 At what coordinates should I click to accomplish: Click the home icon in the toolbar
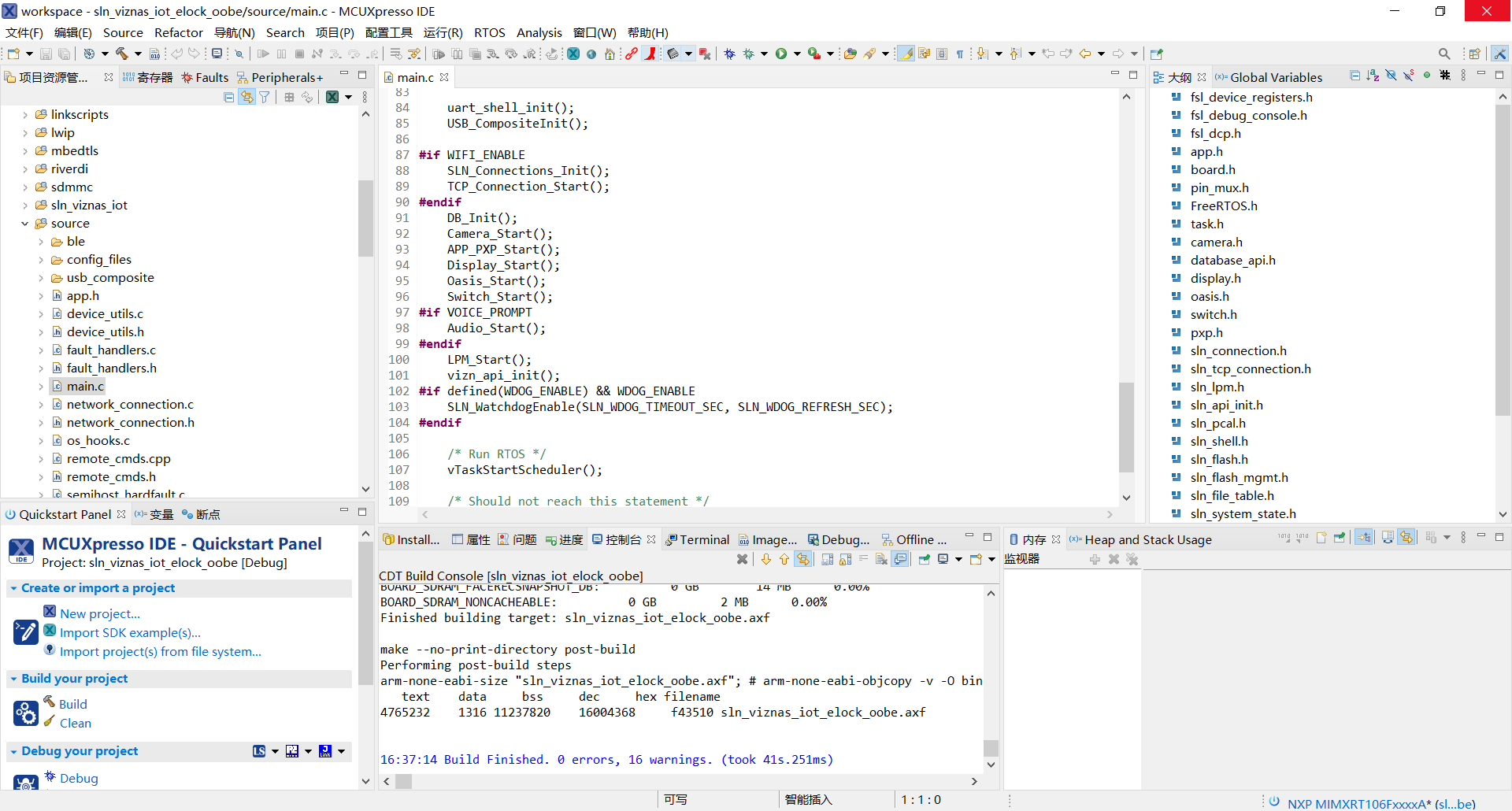pyautogui.click(x=610, y=54)
